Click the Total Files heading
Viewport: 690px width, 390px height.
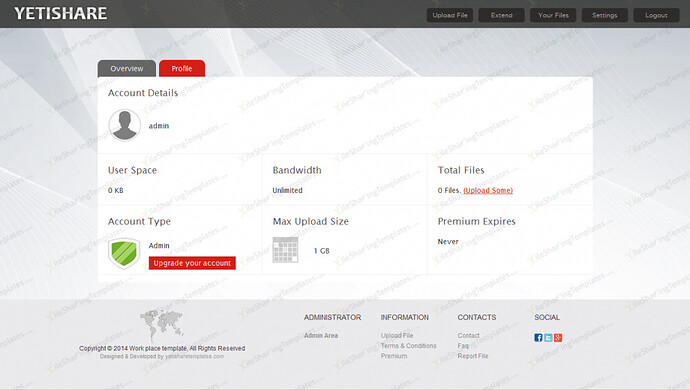[461, 170]
